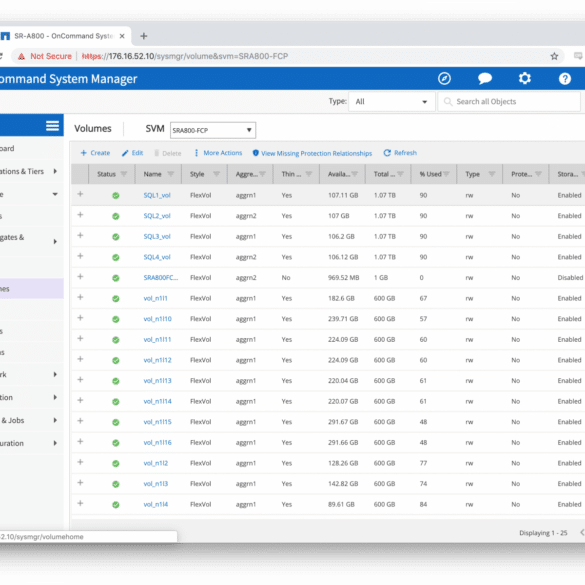Open the SQL1_vol volume link
The height and width of the screenshot is (585, 585).
[x=157, y=195]
